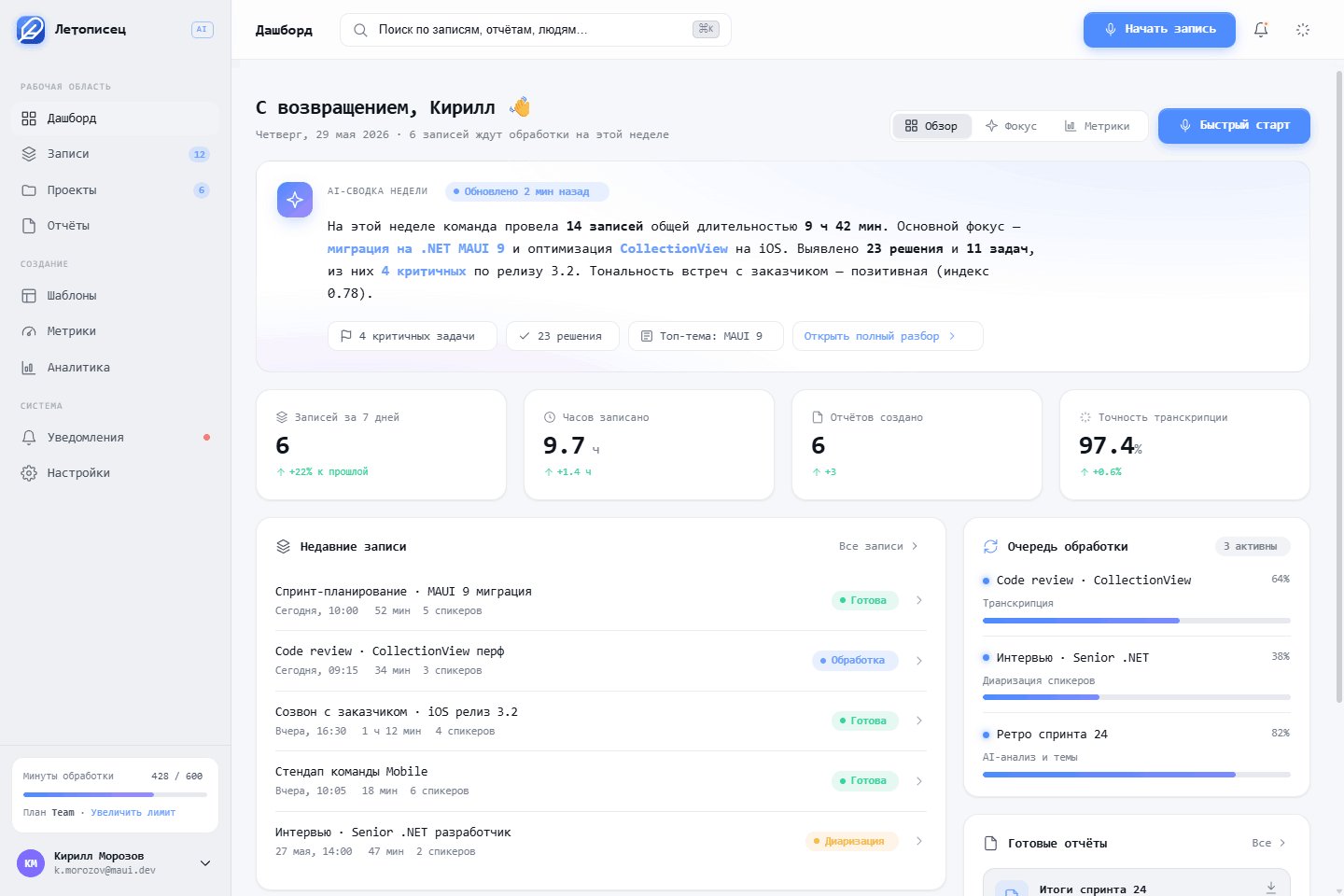Screen dimensions: 1344x896
Task: Click the Отчётов создано card icon
Action: point(818,418)
